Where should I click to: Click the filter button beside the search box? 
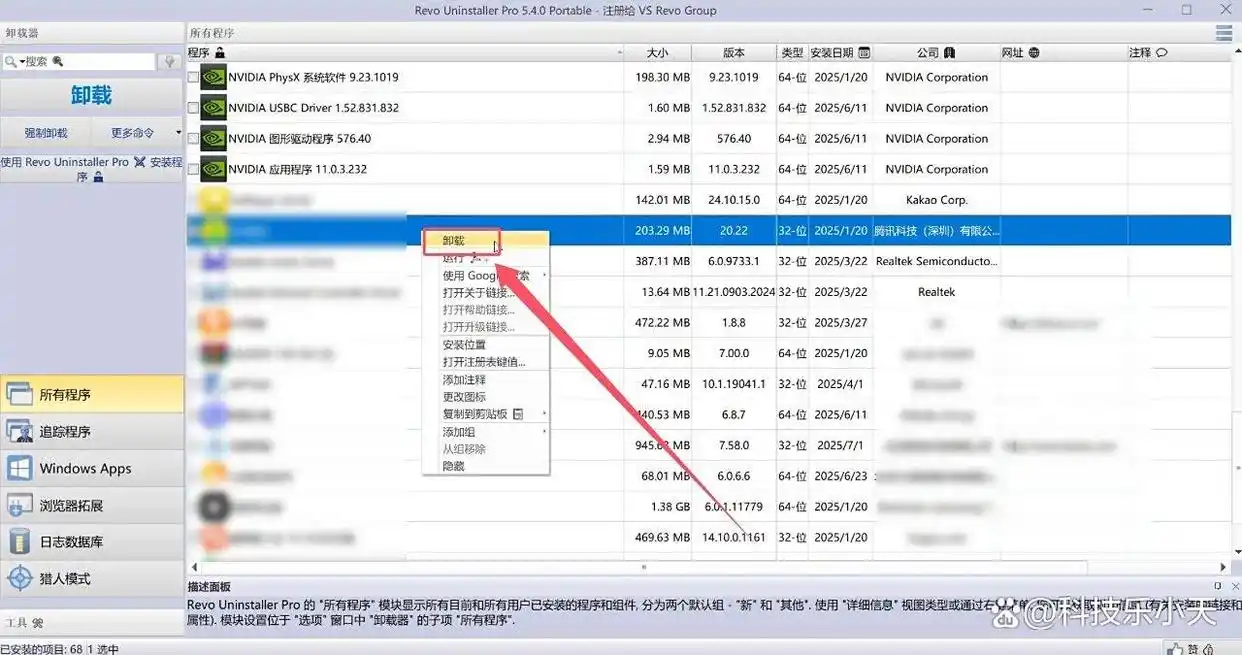(x=170, y=62)
